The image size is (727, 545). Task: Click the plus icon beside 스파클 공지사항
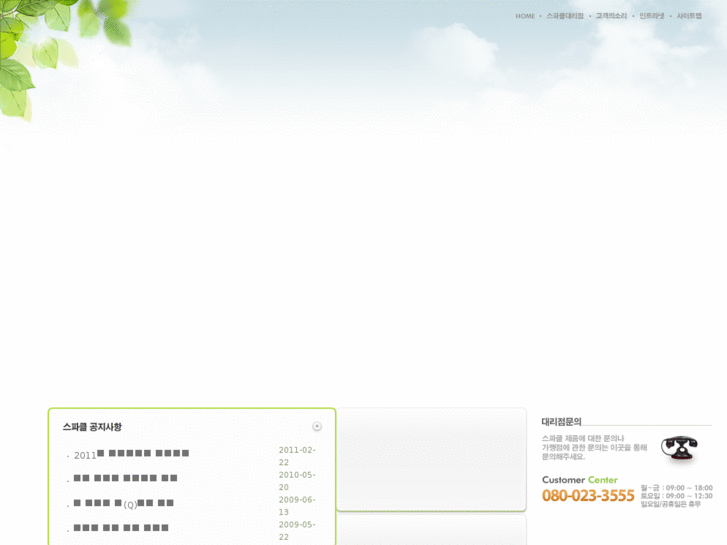tap(317, 426)
